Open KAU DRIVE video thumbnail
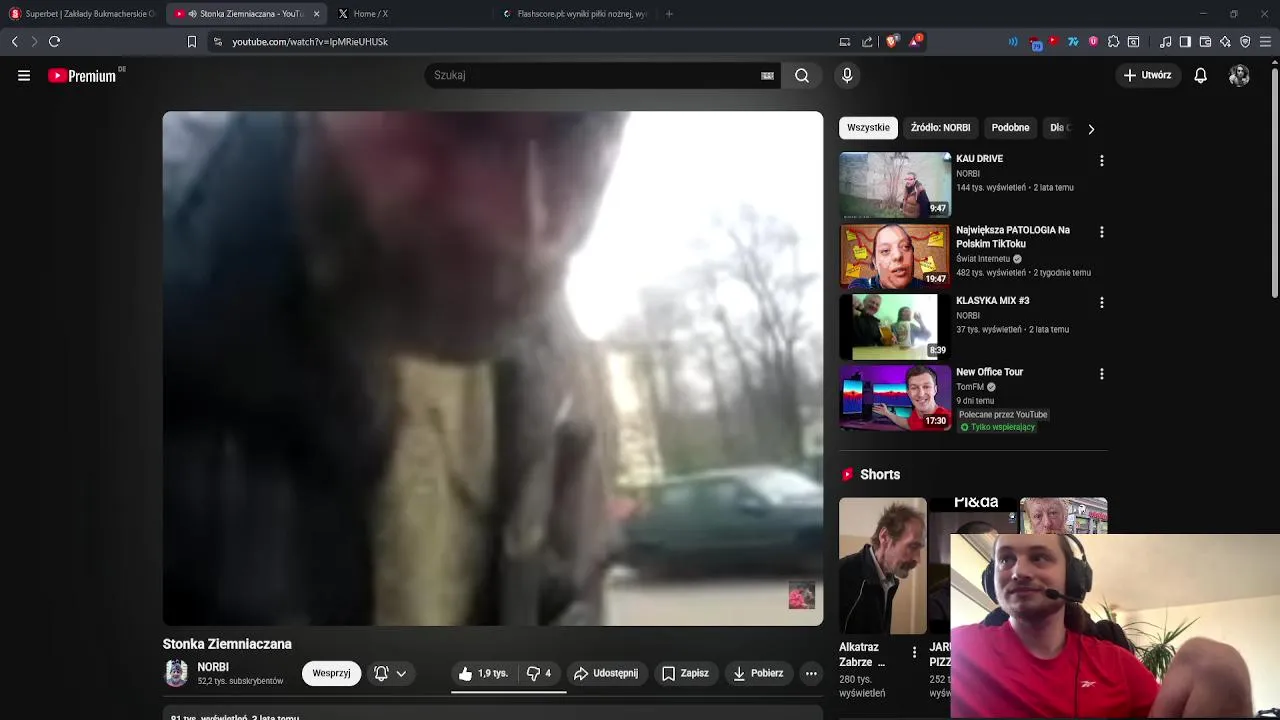1280x720 pixels. pyautogui.click(x=895, y=185)
